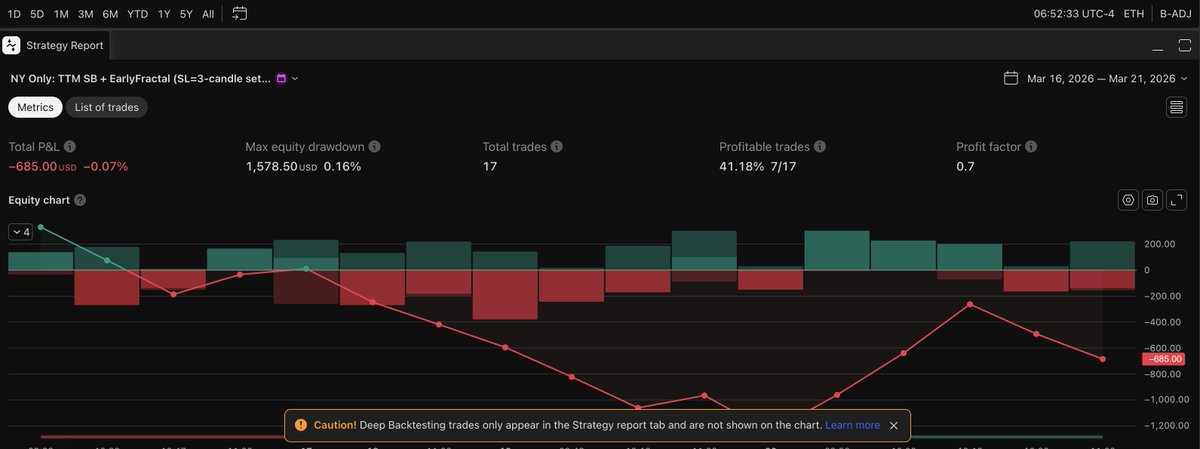Switch to the Metrics tab
The width and height of the screenshot is (1200, 449).
point(36,107)
